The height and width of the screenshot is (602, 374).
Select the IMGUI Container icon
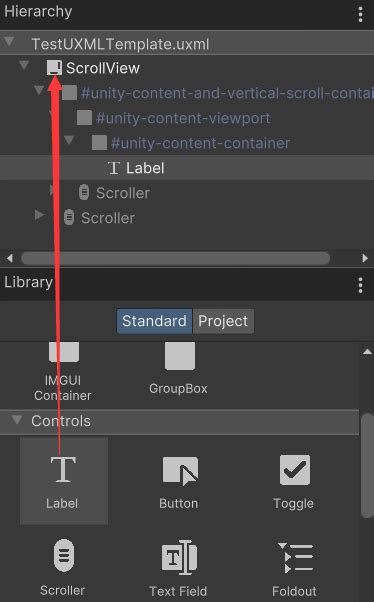coord(64,352)
